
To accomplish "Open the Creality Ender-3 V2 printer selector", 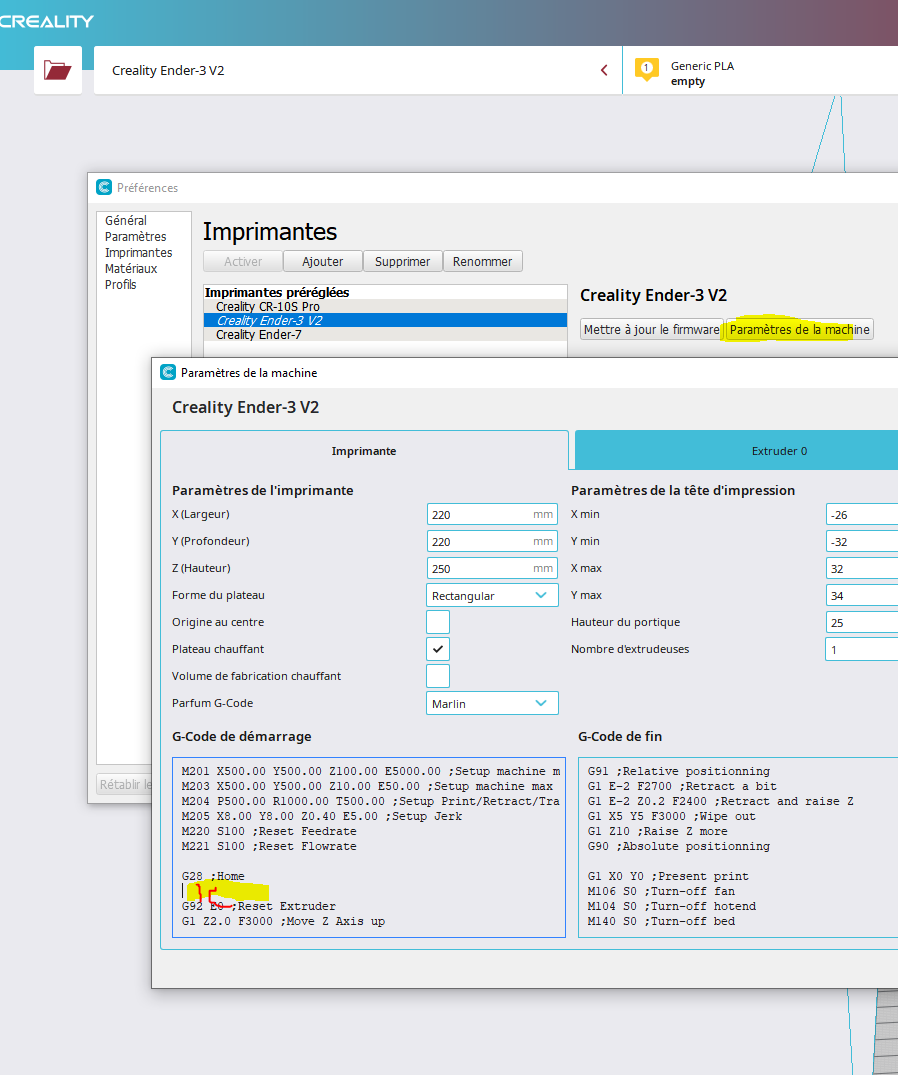I will click(x=358, y=70).
